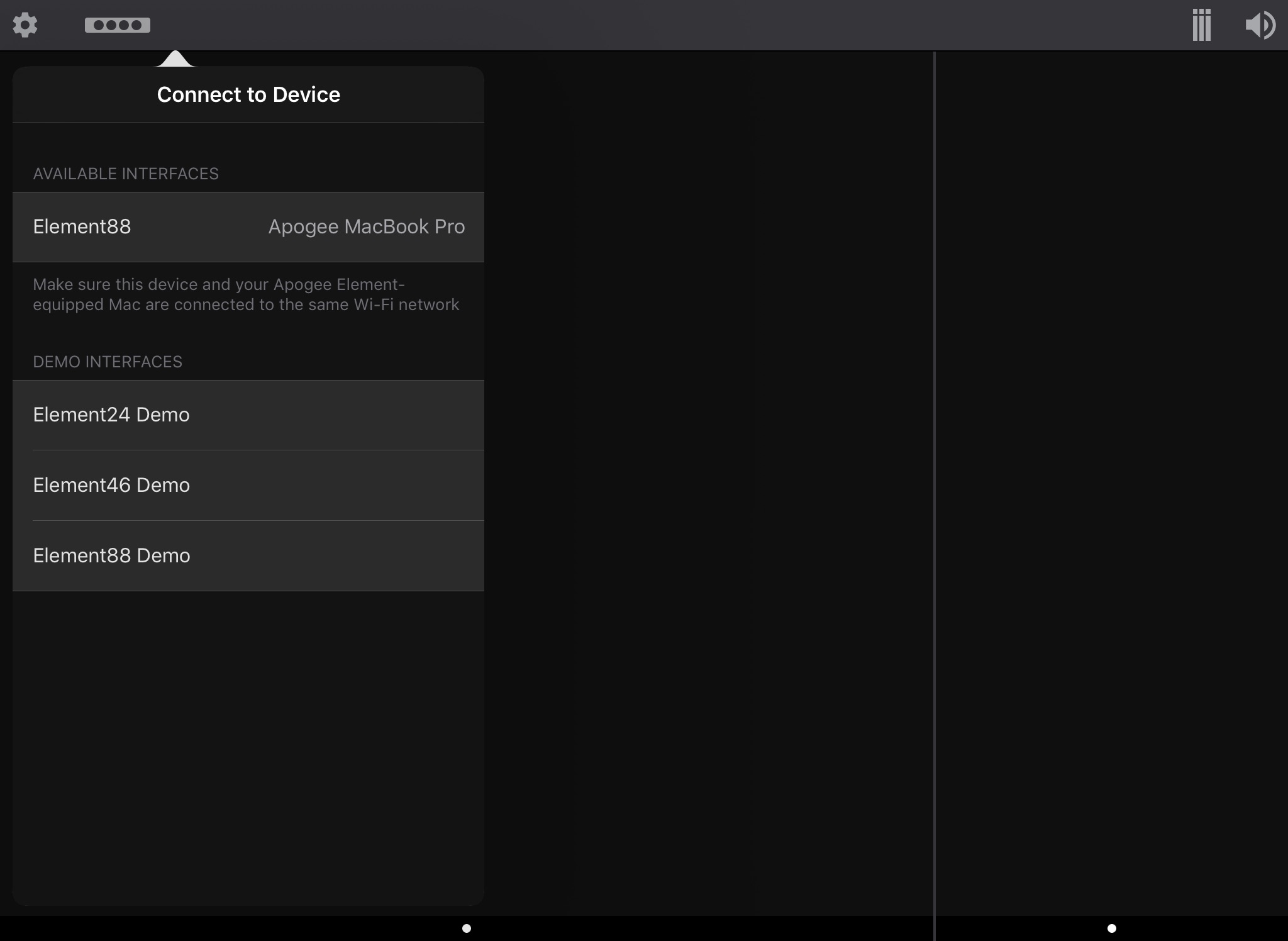The height and width of the screenshot is (941, 1288).
Task: Select Element46 Demo interface
Action: click(111, 485)
